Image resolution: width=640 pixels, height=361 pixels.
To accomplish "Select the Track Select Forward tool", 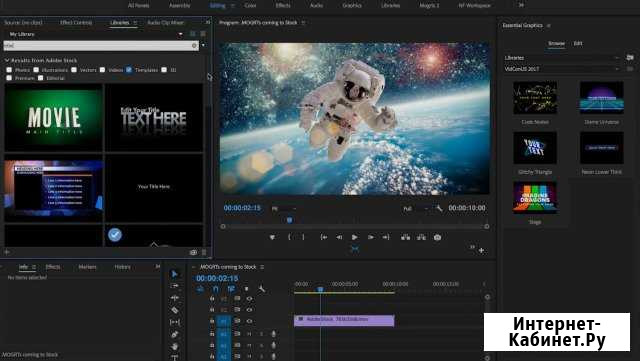I will [x=174, y=286].
